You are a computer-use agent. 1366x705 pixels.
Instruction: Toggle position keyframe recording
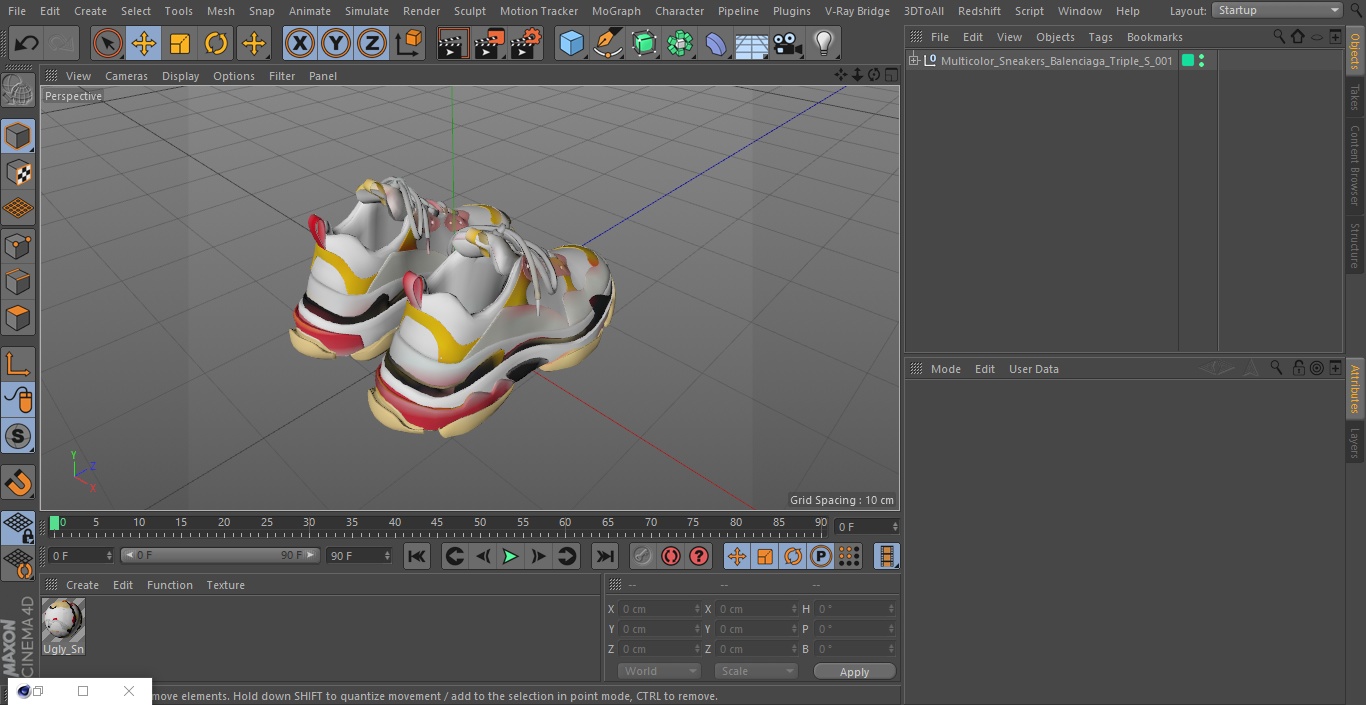click(x=737, y=556)
